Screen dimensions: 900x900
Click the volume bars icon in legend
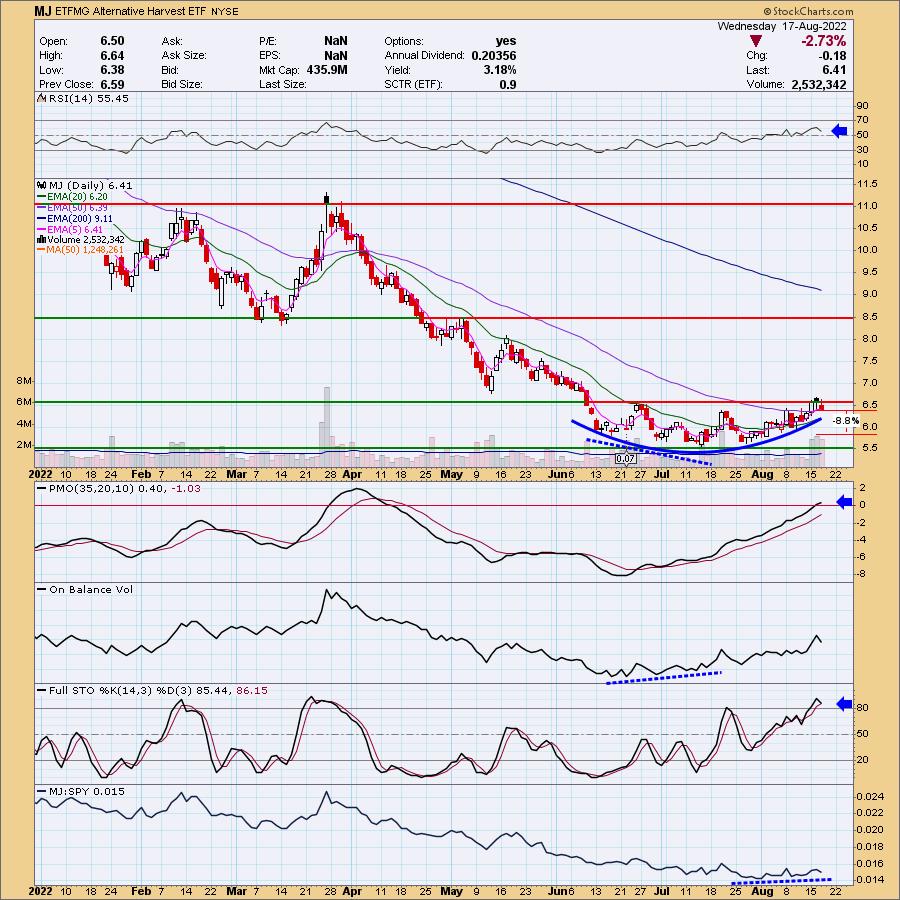[41, 239]
